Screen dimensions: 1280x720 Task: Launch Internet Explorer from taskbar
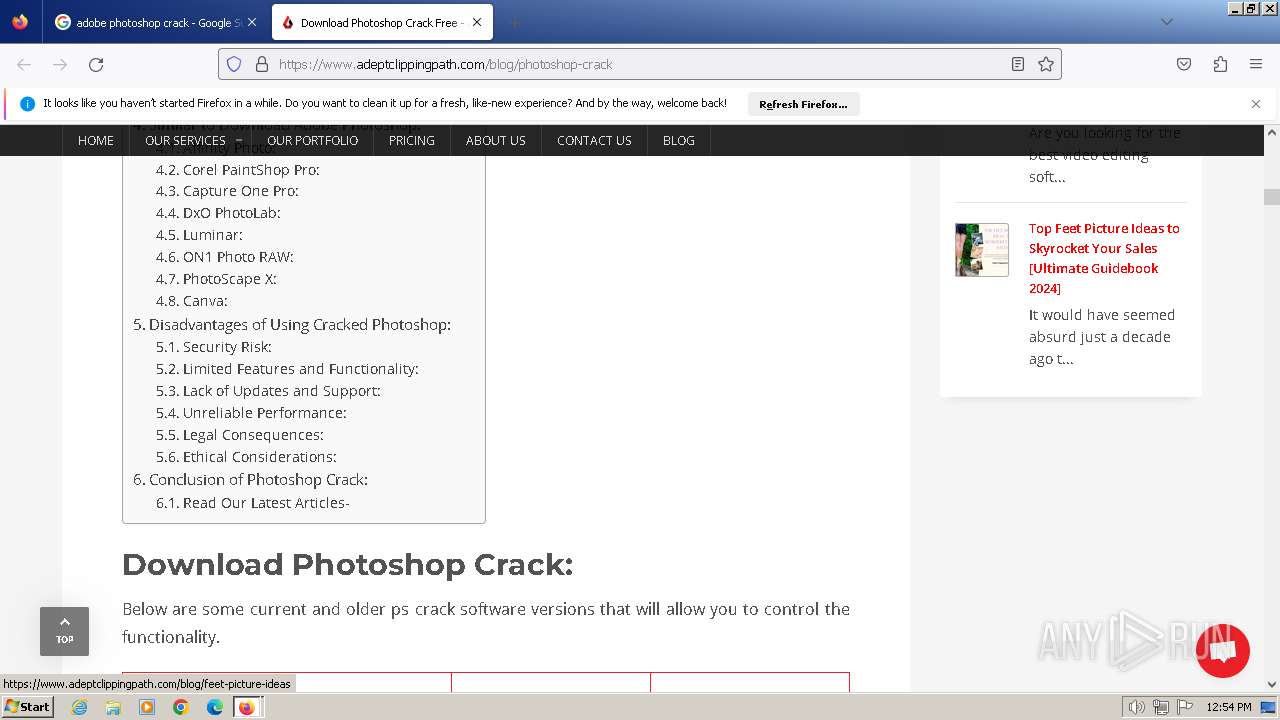tap(80, 707)
